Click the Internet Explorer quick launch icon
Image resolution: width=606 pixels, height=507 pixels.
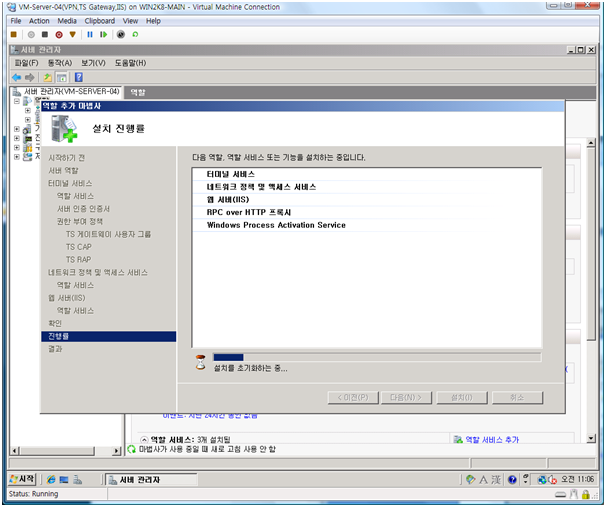tap(51, 480)
